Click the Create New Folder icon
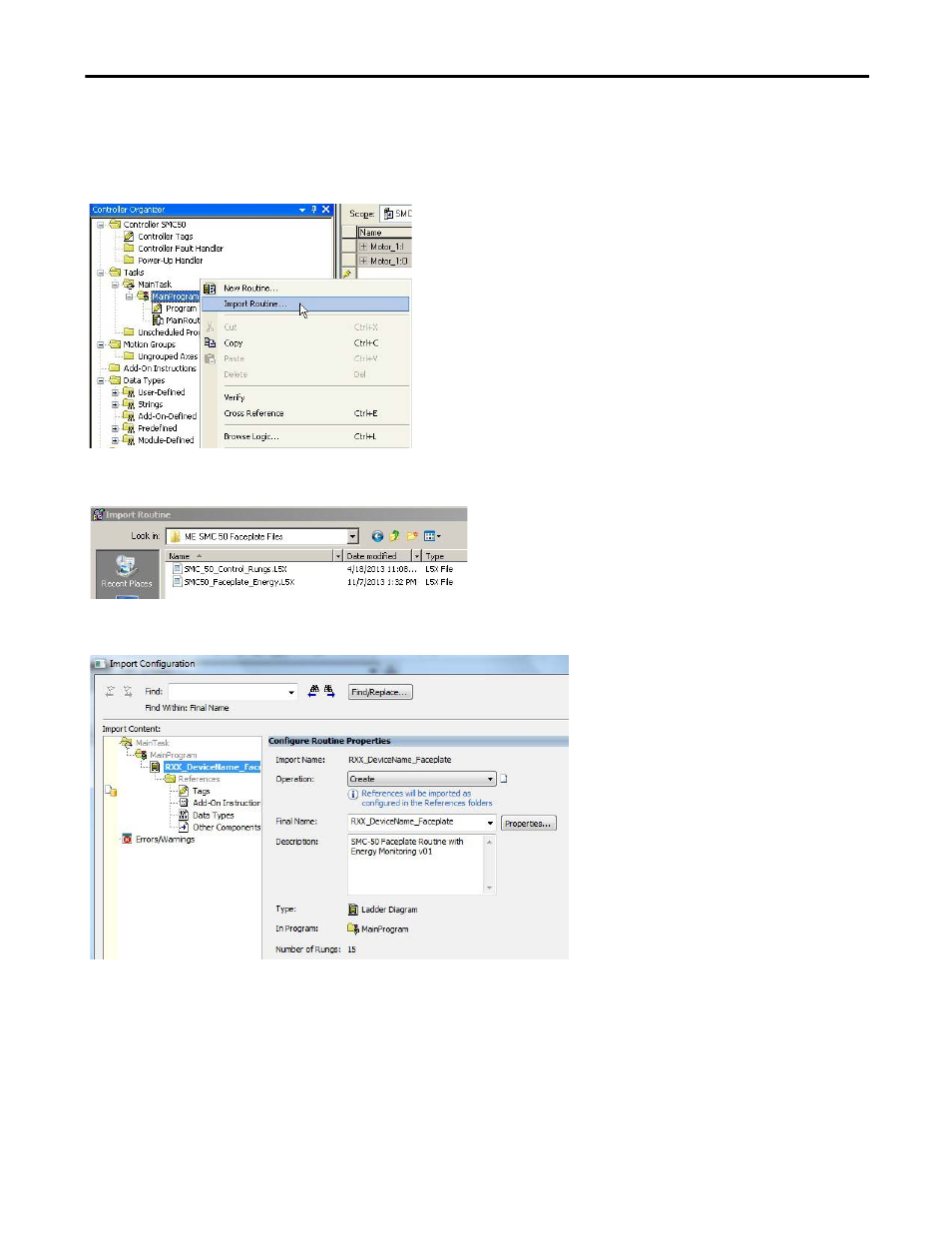Image resolution: width=952 pixels, height=1233 pixels. tap(412, 536)
